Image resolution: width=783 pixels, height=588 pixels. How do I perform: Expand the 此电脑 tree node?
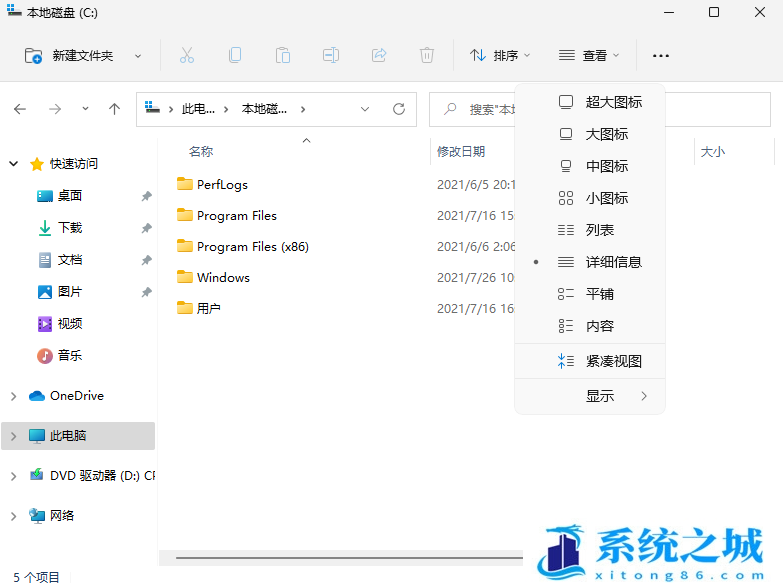click(13, 436)
